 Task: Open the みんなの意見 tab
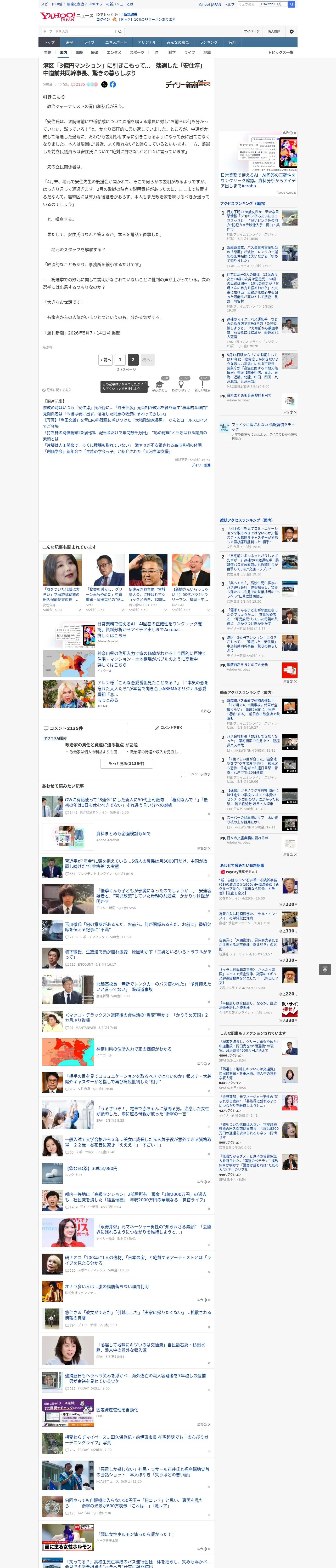(178, 43)
